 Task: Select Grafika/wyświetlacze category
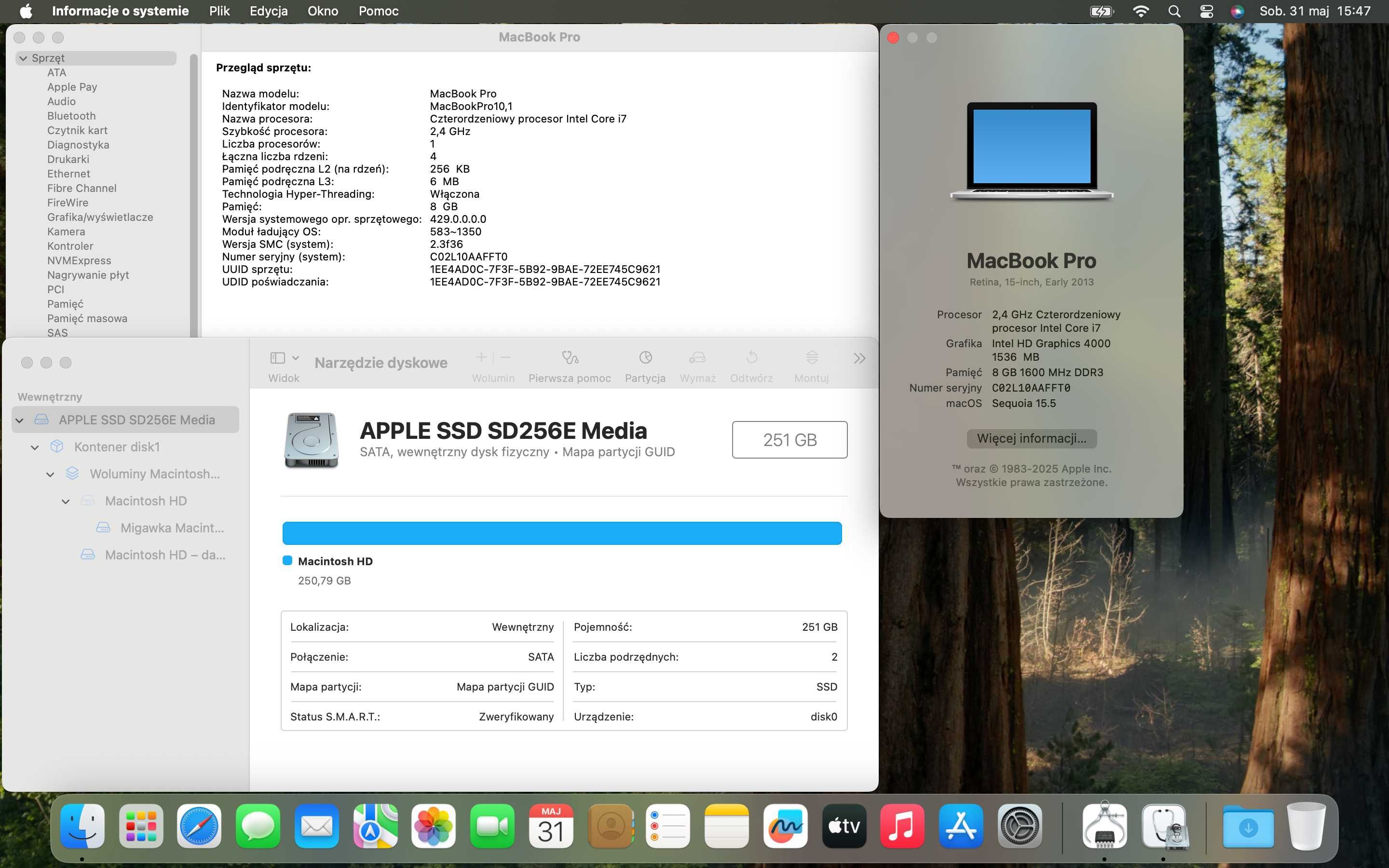click(100, 217)
